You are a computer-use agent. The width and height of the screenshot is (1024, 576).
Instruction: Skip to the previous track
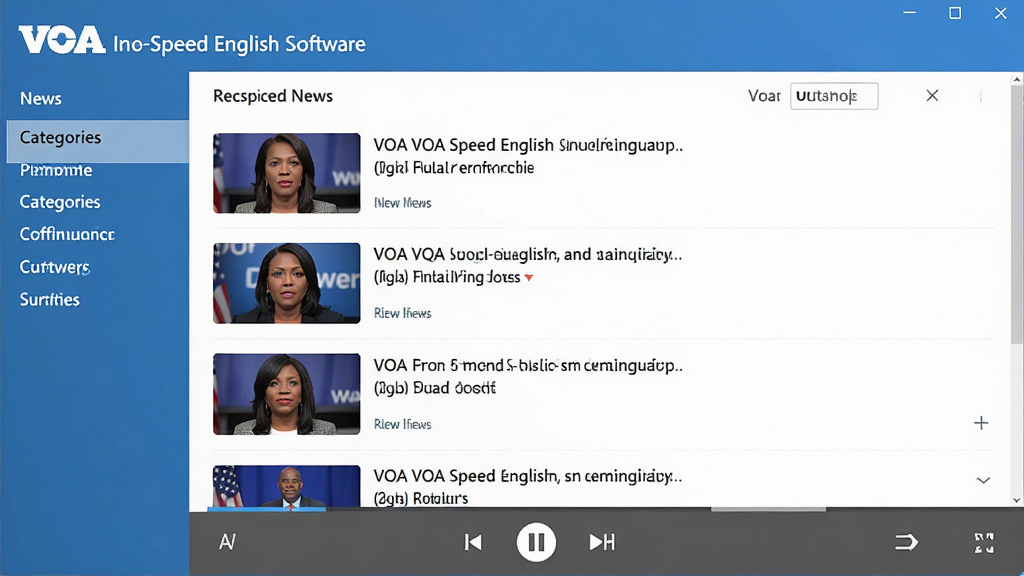(x=473, y=542)
